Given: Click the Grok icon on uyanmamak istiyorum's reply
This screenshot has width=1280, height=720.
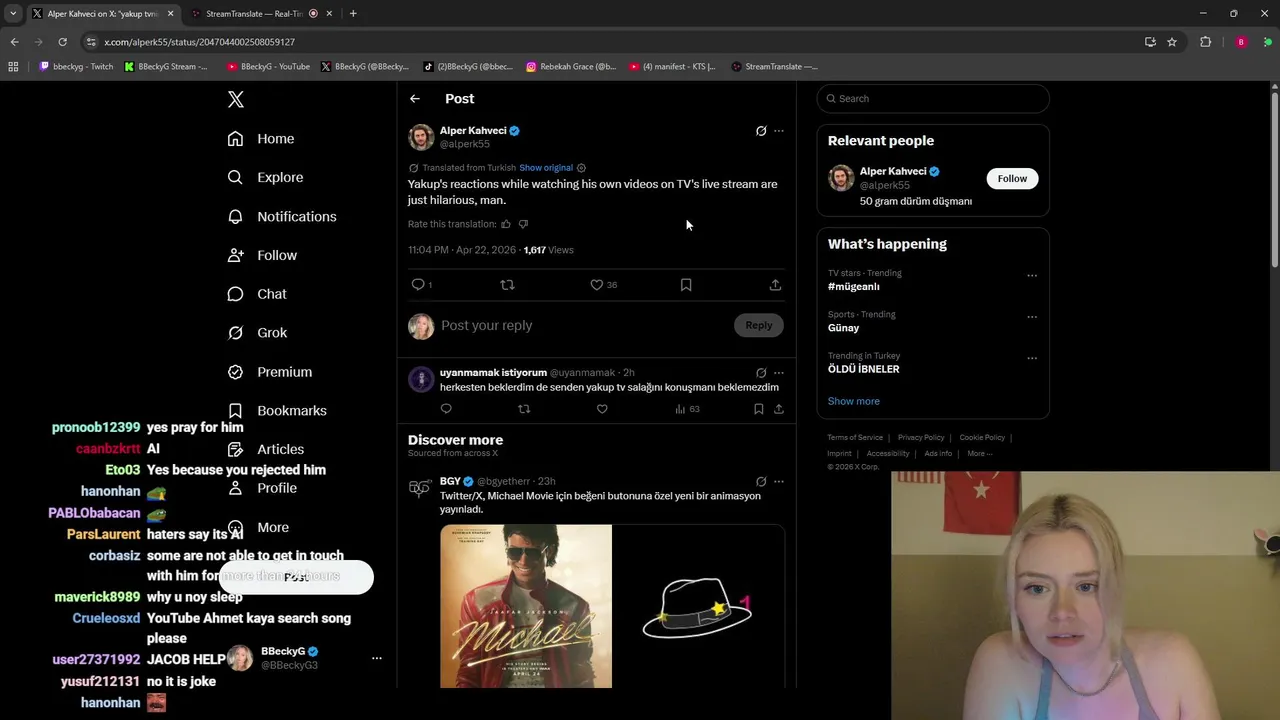Looking at the screenshot, I should (x=761, y=373).
